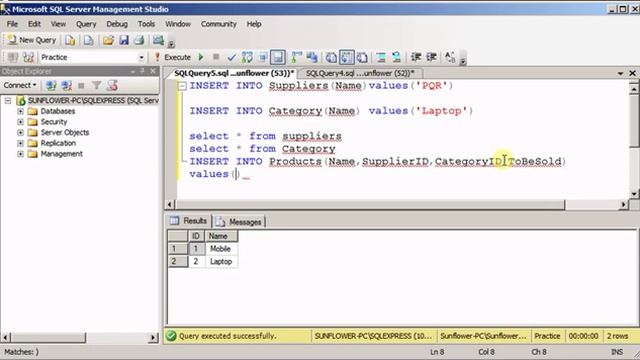This screenshot has height=360, width=640.
Task: Open the Practice database dropdown
Action: pos(141,58)
